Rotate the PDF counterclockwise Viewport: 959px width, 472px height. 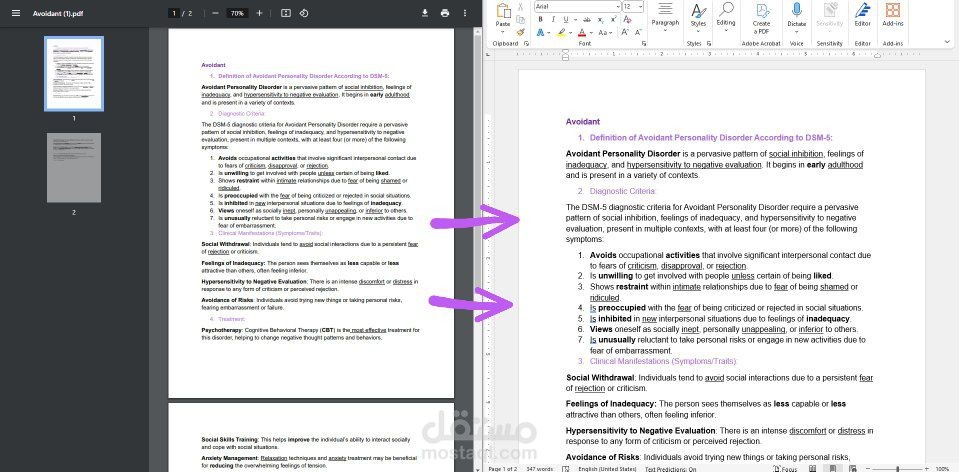click(x=304, y=13)
